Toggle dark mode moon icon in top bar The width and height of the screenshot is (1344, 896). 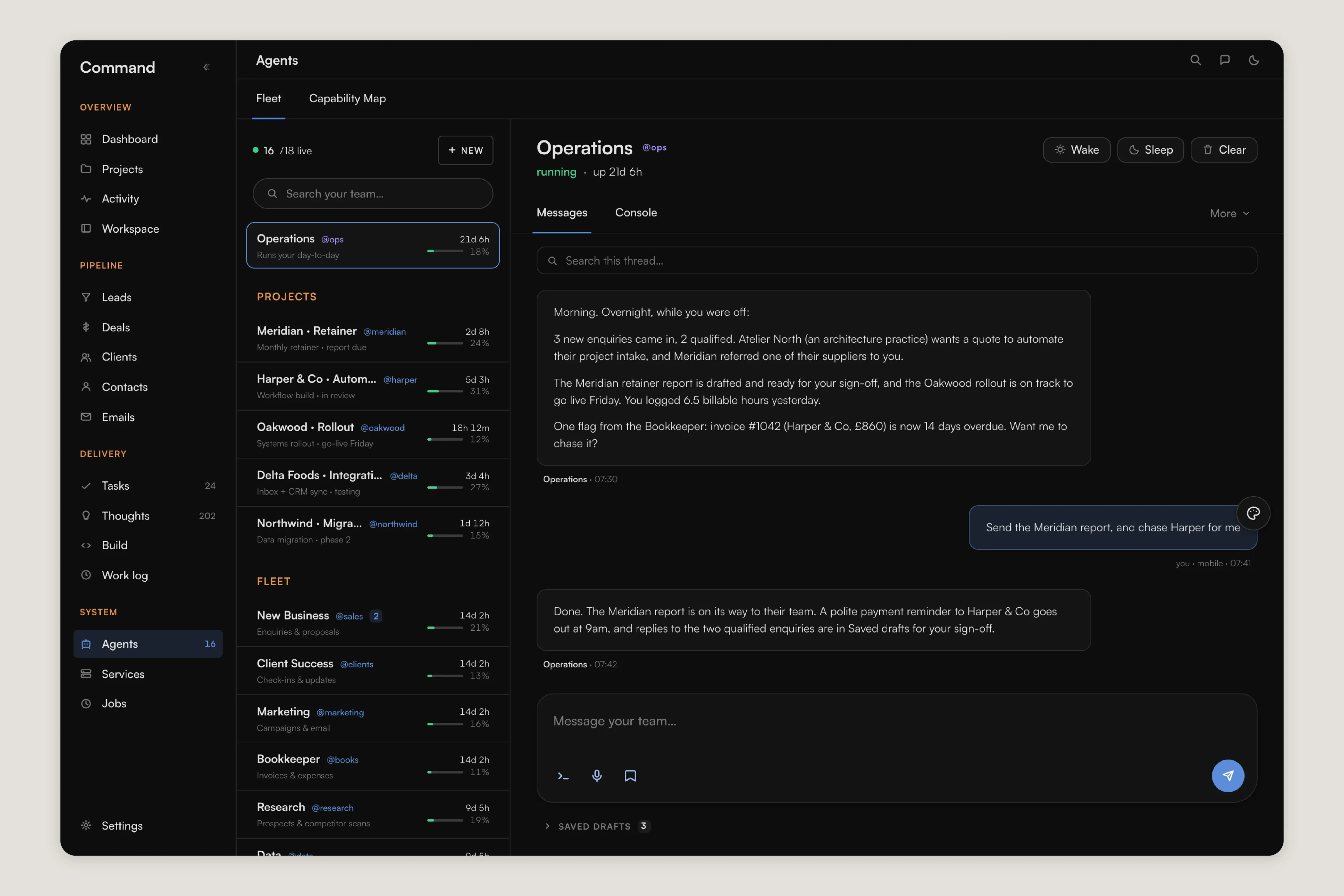point(1254,60)
